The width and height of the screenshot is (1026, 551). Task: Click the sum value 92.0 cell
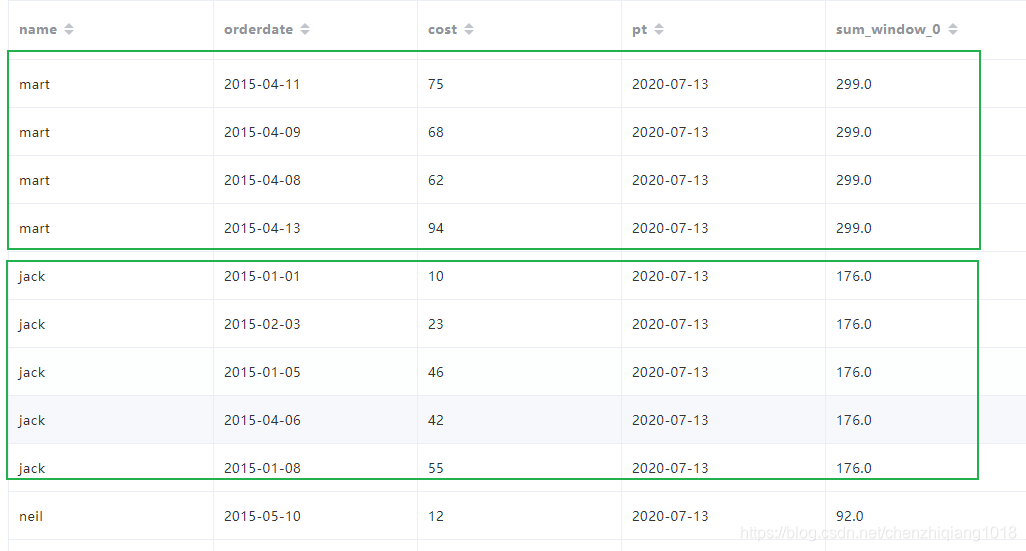coord(850,517)
